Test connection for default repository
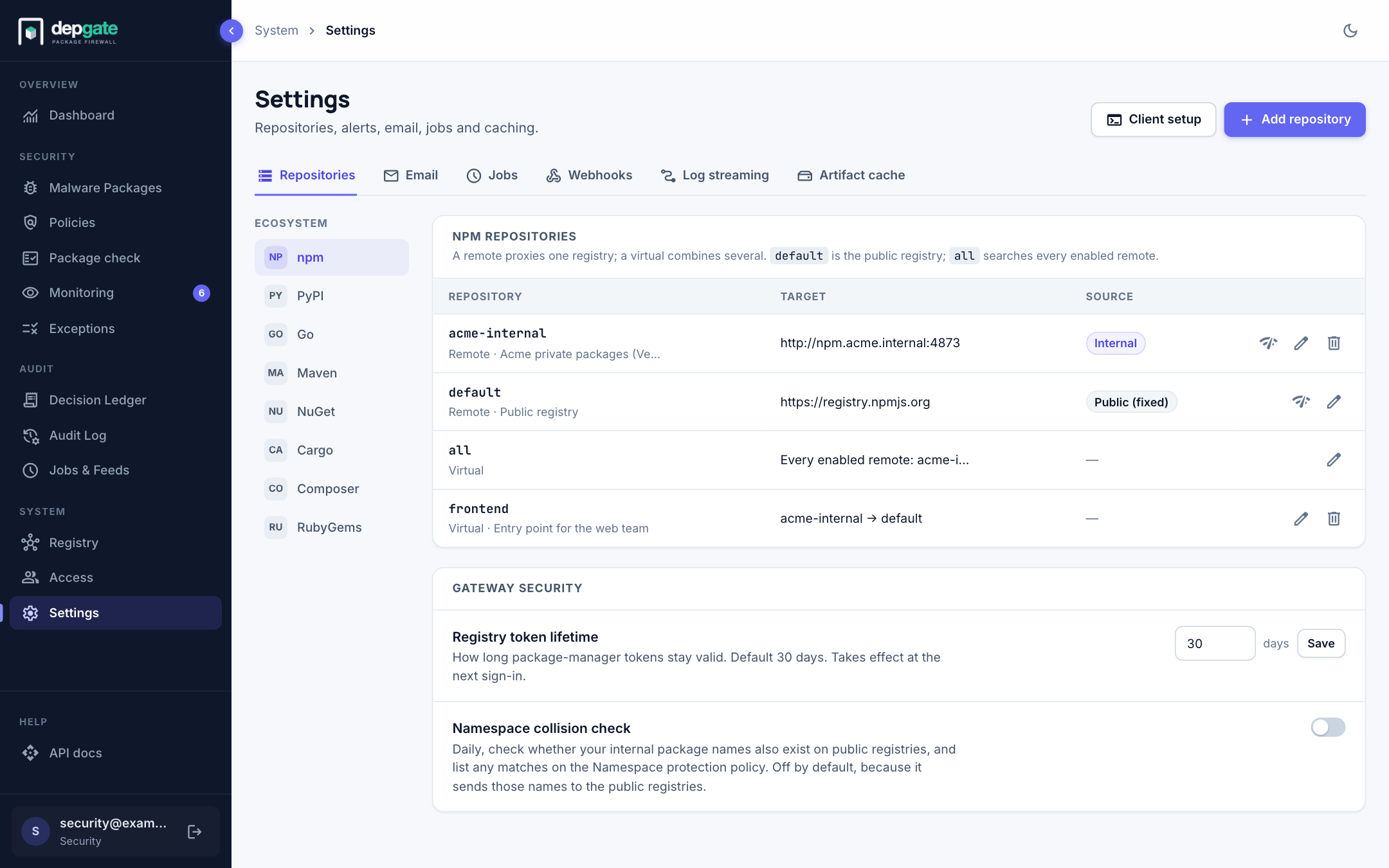 click(x=1301, y=402)
